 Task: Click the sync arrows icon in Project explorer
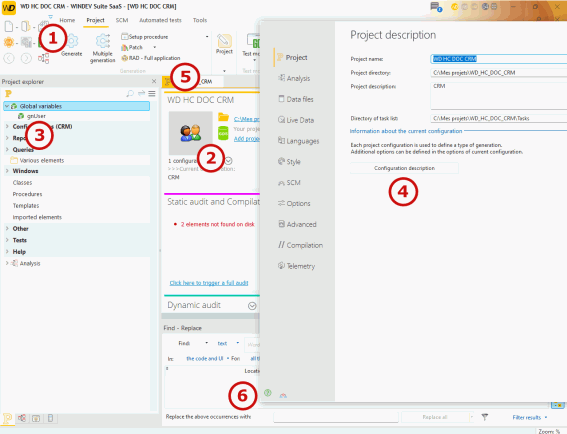tap(141, 94)
